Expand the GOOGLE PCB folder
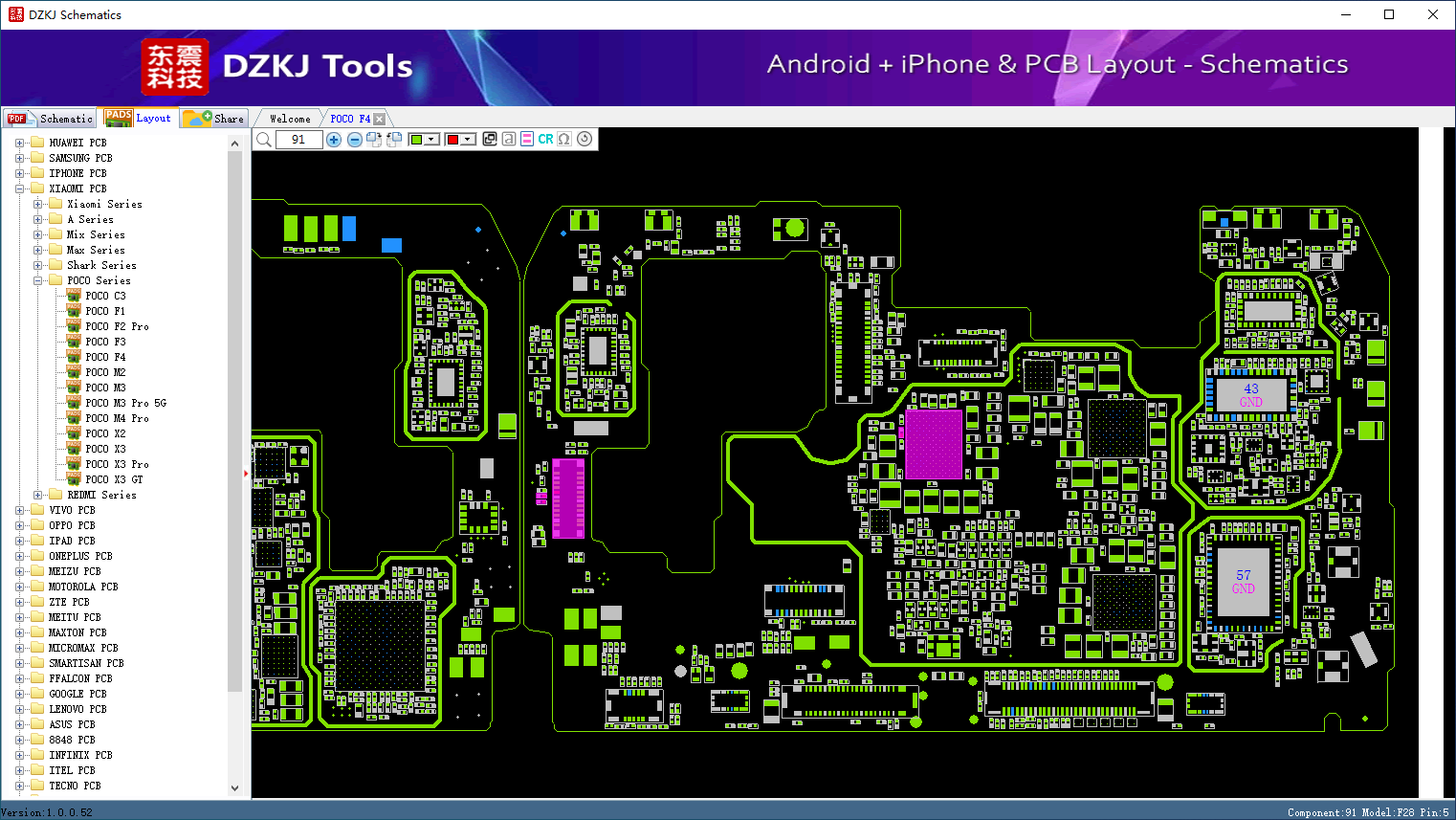 (20, 694)
